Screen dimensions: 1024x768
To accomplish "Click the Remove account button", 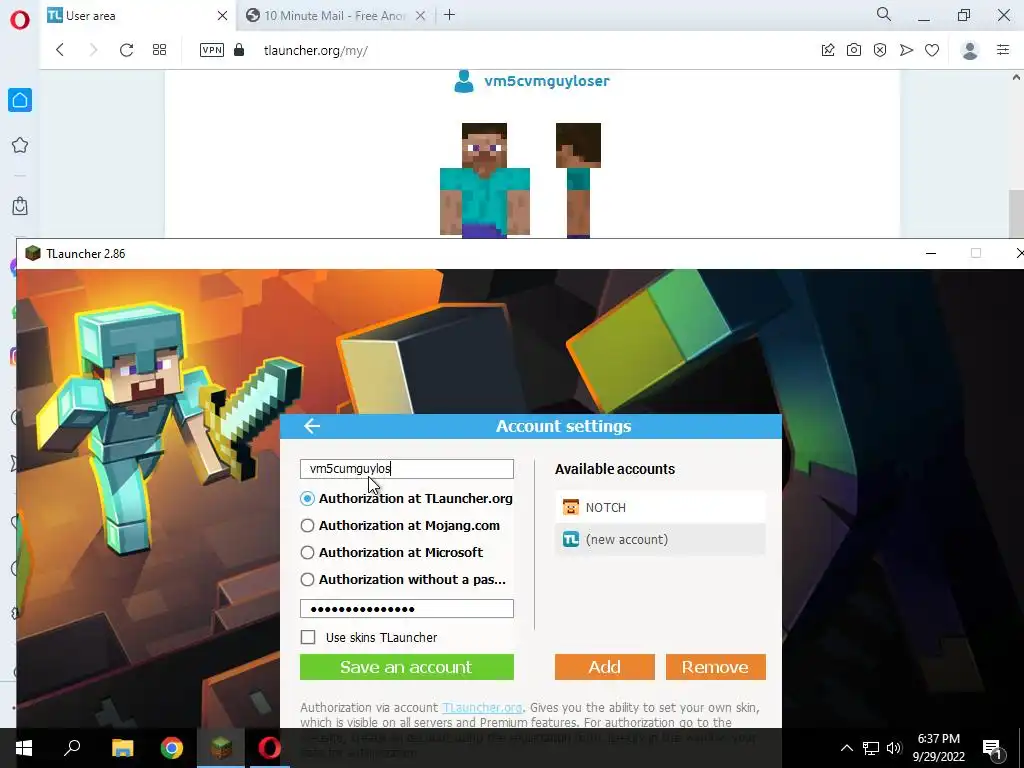I will click(716, 667).
